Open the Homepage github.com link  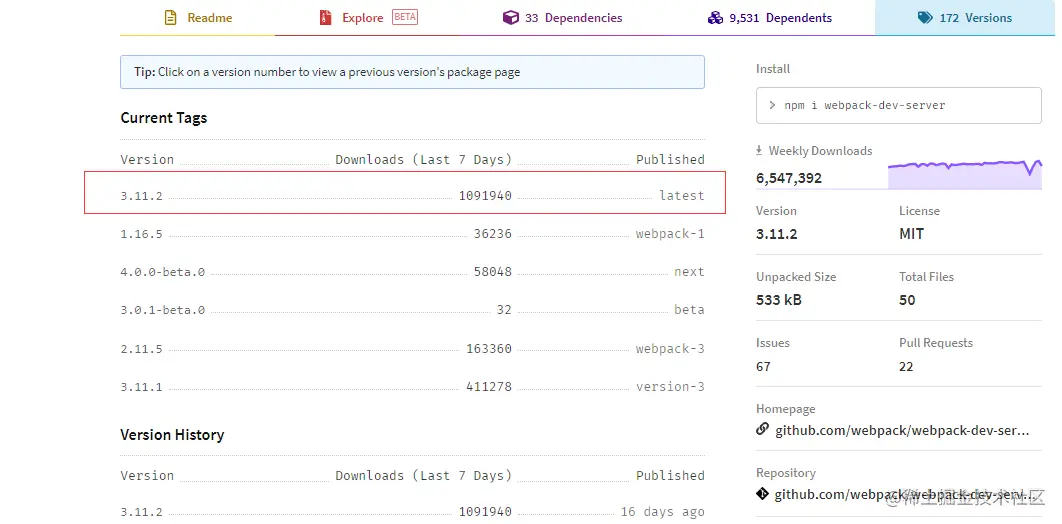click(x=902, y=431)
